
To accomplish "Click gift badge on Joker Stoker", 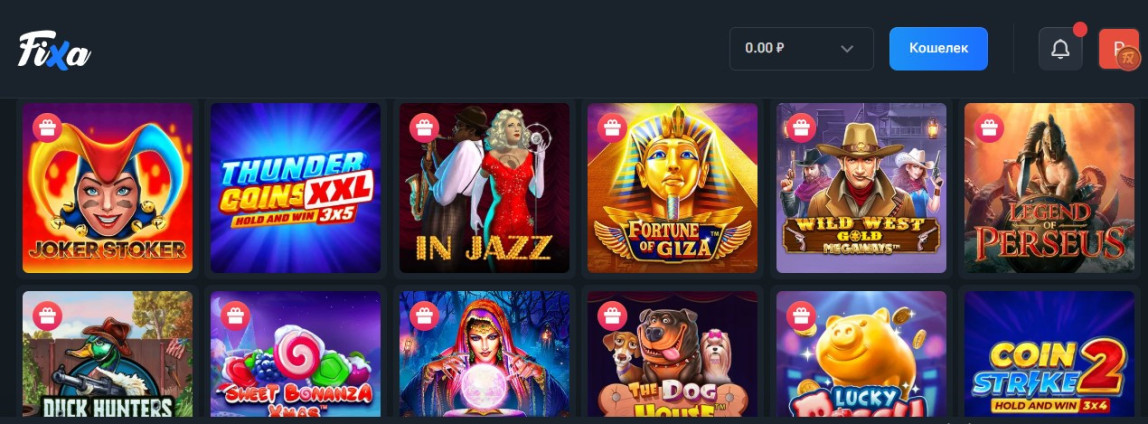I will 48,128.
